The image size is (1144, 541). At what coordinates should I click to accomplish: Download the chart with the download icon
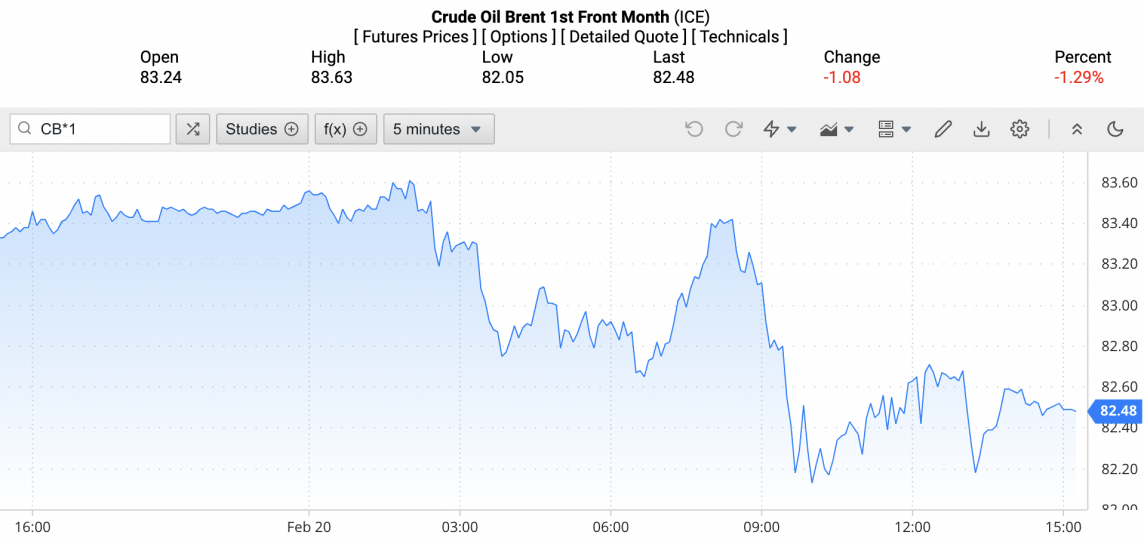(x=981, y=129)
